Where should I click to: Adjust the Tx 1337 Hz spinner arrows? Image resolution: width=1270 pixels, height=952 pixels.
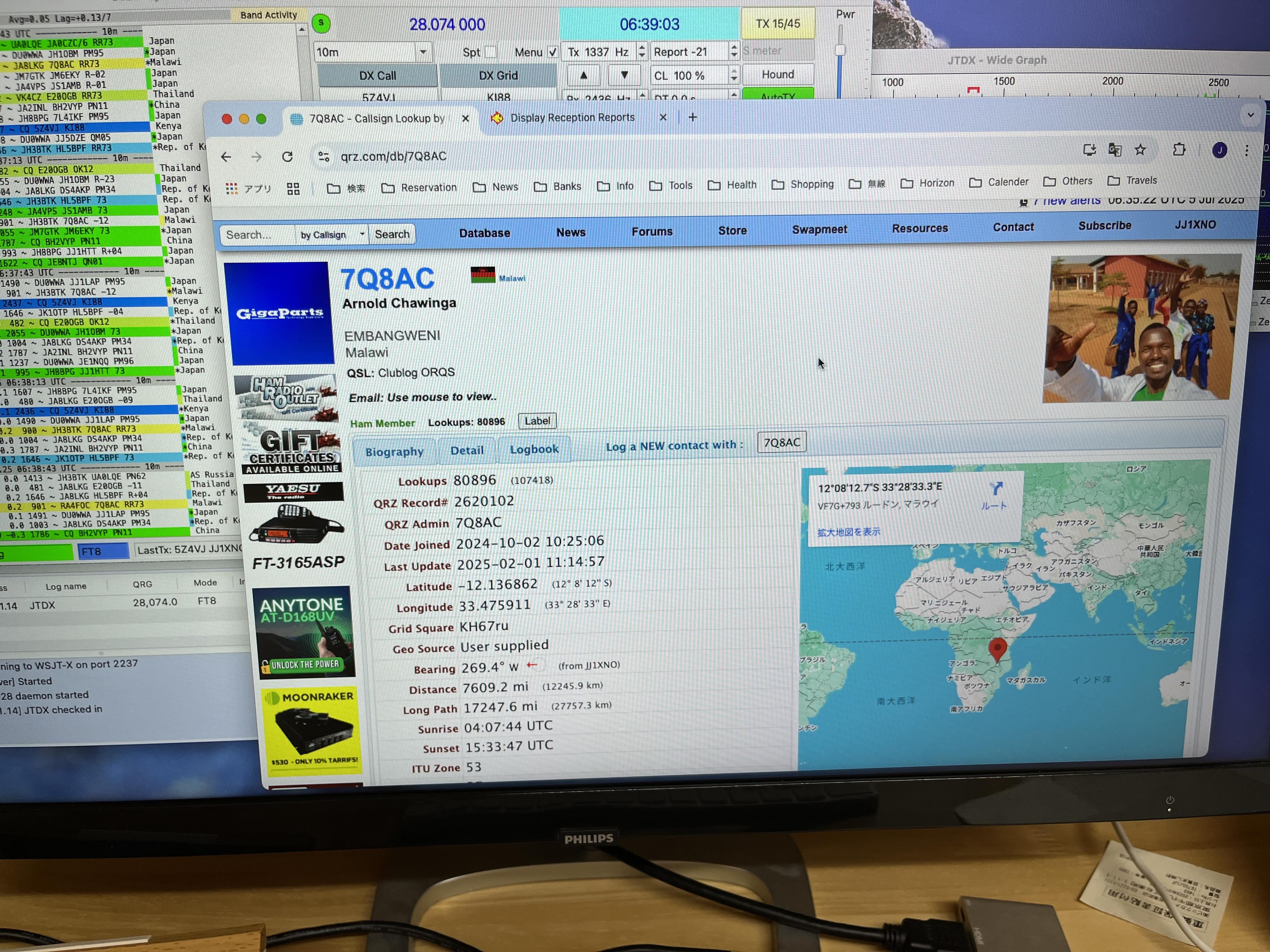pyautogui.click(x=642, y=52)
